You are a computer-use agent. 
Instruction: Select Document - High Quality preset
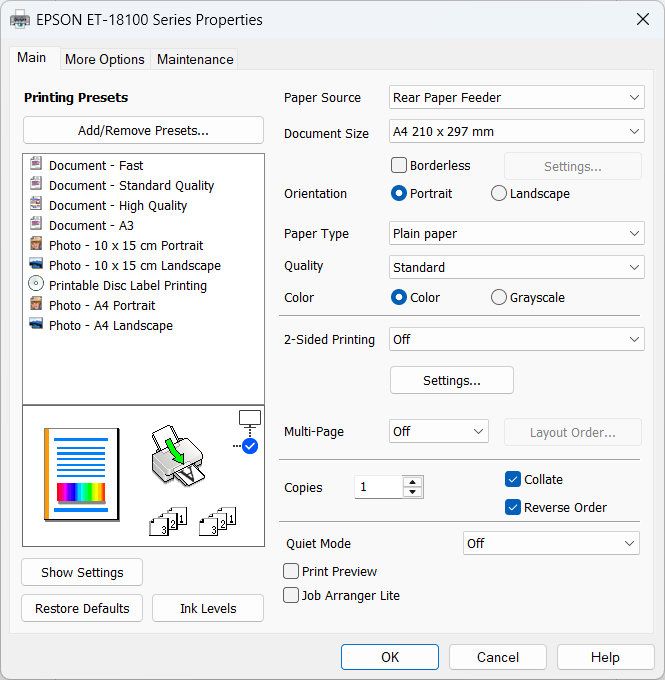click(x=118, y=206)
